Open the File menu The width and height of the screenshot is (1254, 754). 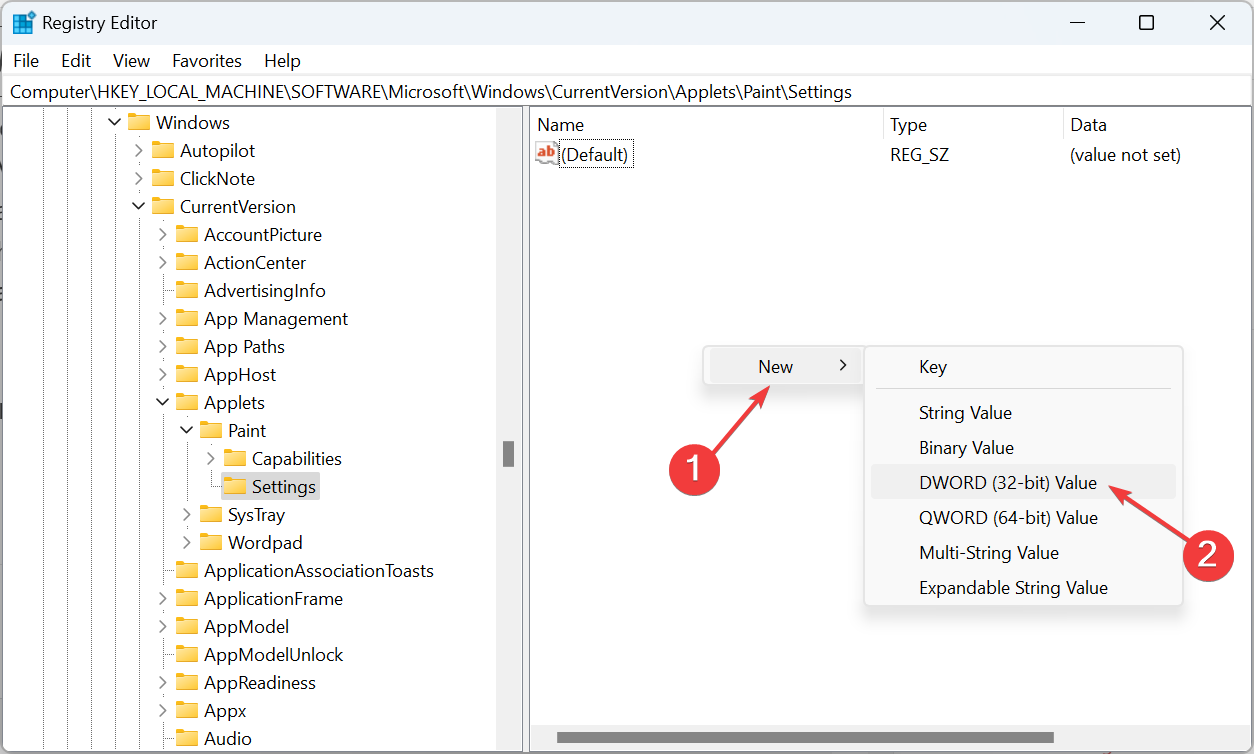[x=26, y=61]
